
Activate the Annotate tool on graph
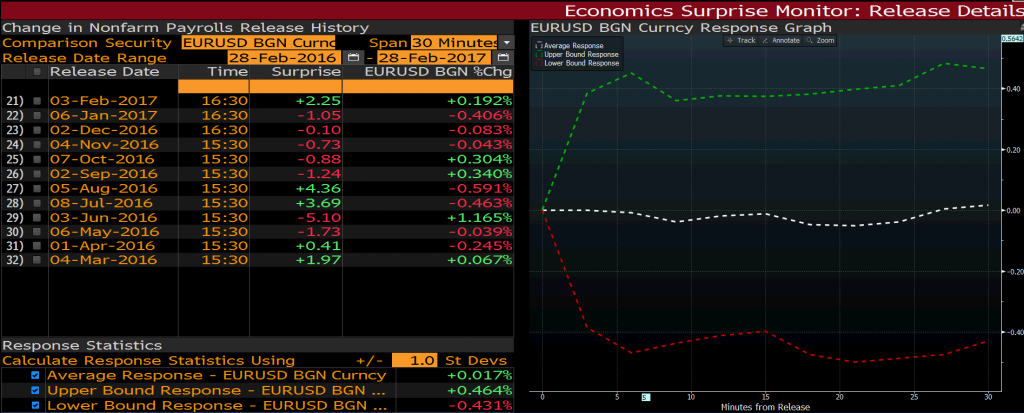780,41
